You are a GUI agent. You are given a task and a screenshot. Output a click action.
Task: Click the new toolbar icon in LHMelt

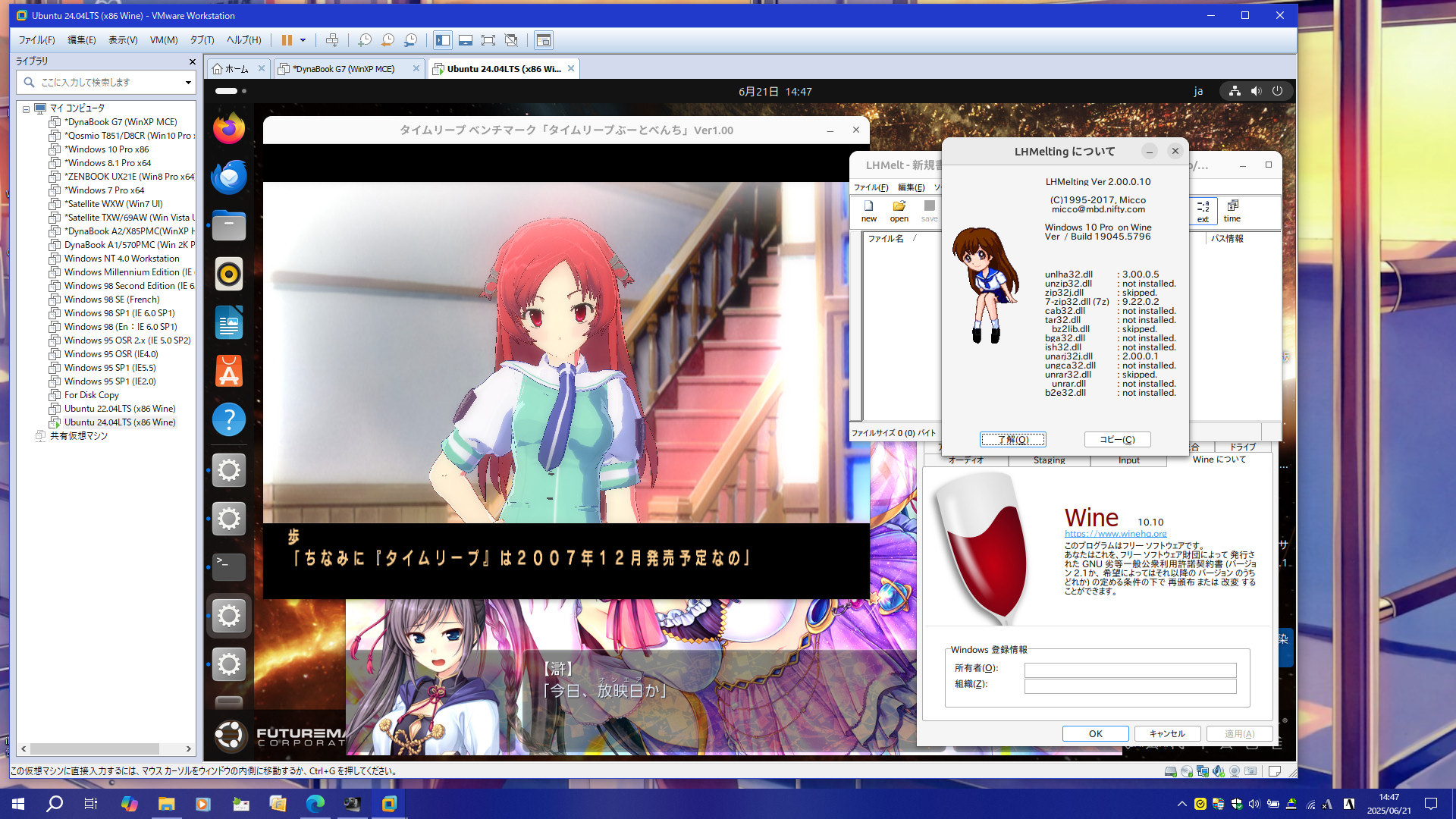tap(869, 211)
